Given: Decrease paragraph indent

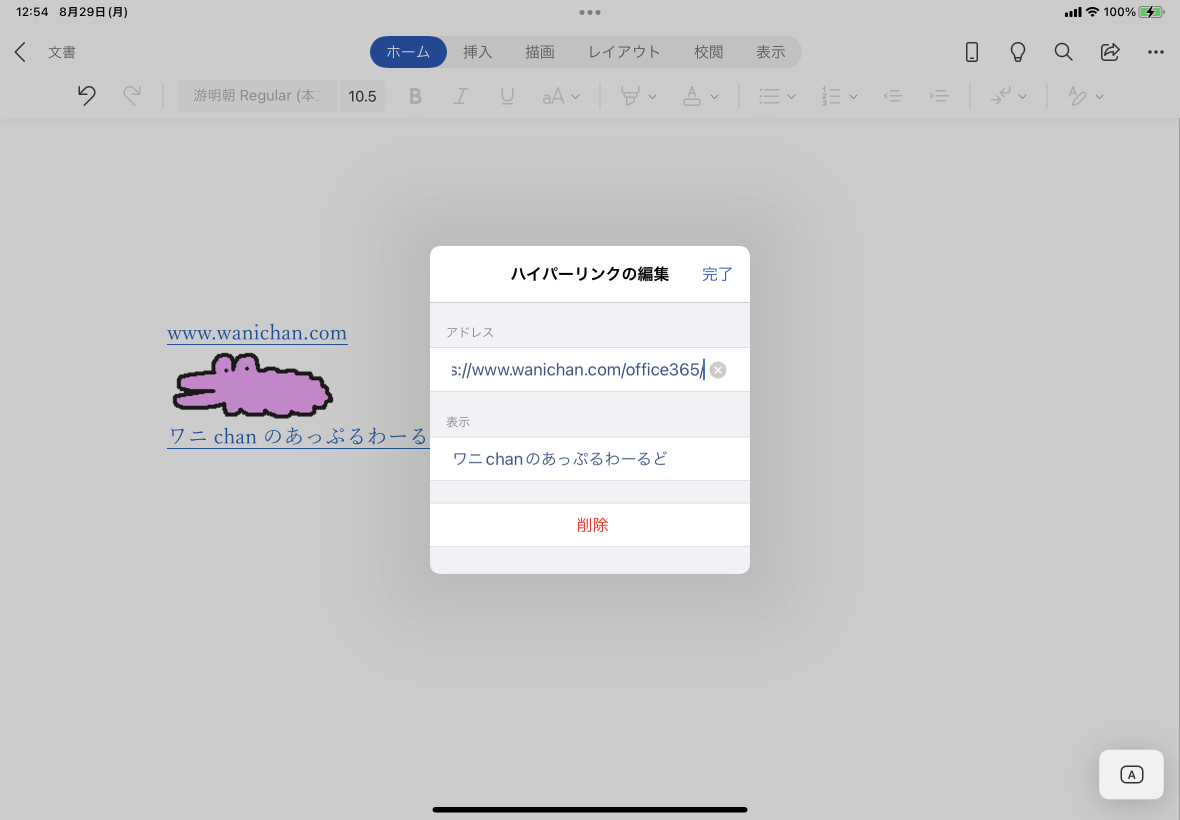Looking at the screenshot, I should 893,96.
